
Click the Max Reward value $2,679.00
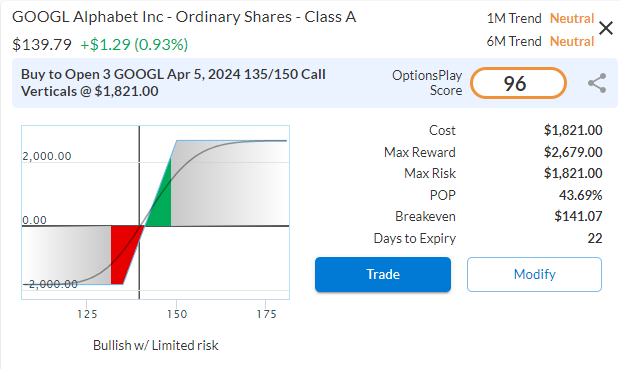pyautogui.click(x=573, y=152)
